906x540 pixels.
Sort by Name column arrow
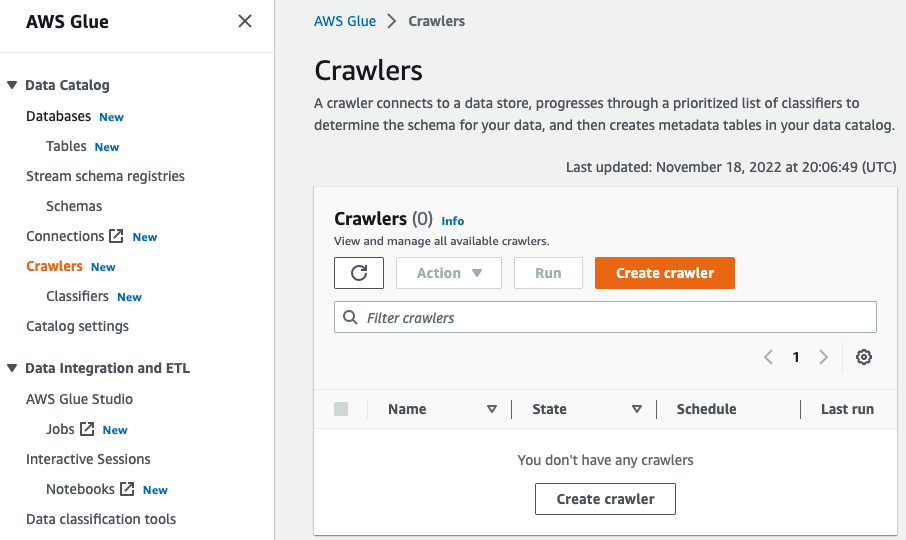492,409
